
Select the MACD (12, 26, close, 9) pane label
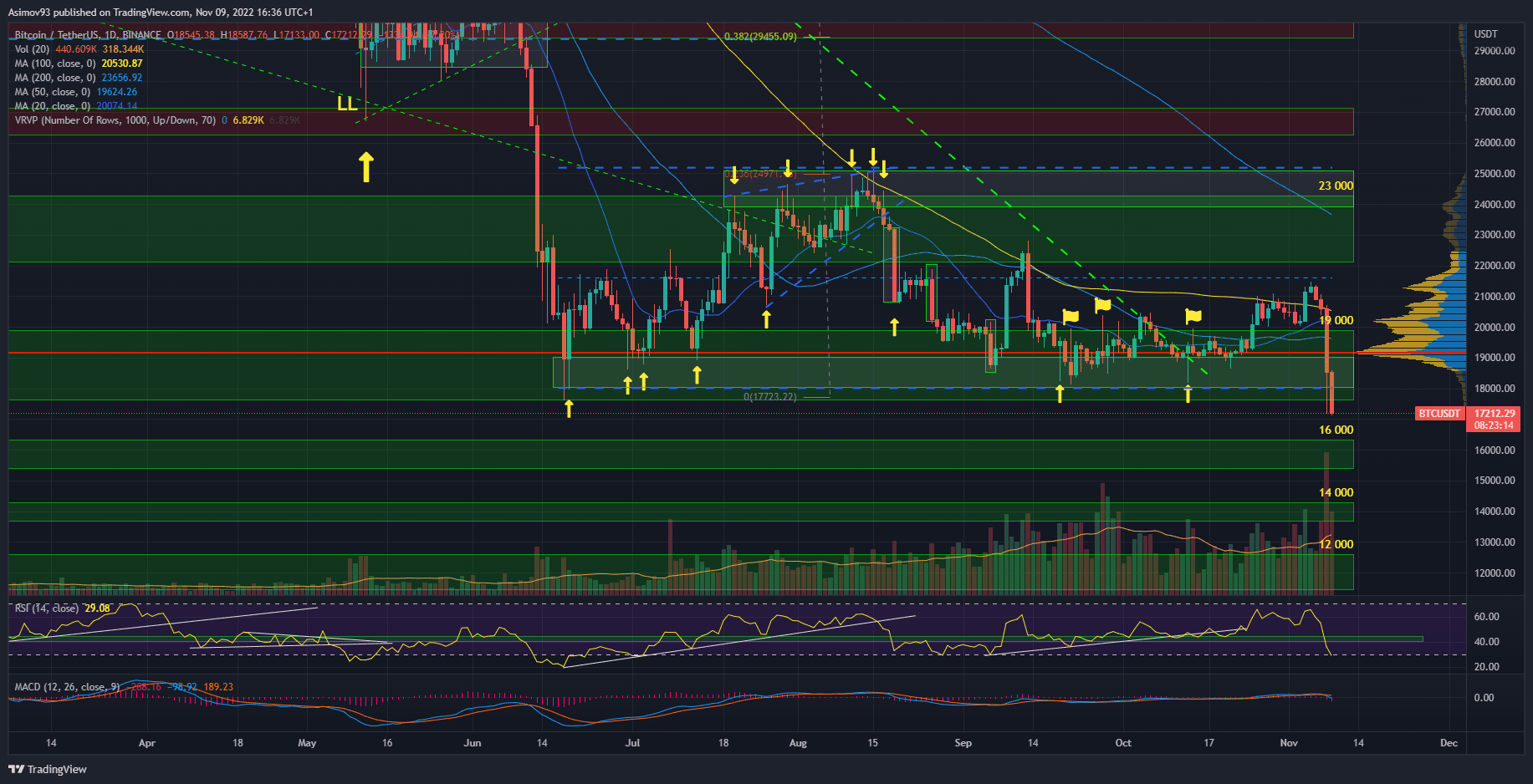pyautogui.click(x=67, y=687)
